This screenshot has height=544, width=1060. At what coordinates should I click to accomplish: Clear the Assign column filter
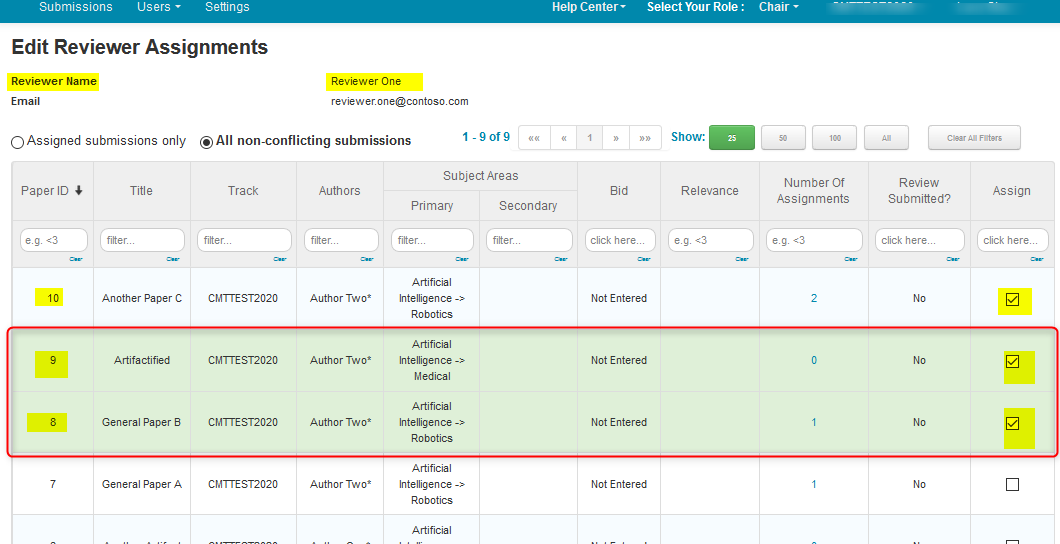1036,259
